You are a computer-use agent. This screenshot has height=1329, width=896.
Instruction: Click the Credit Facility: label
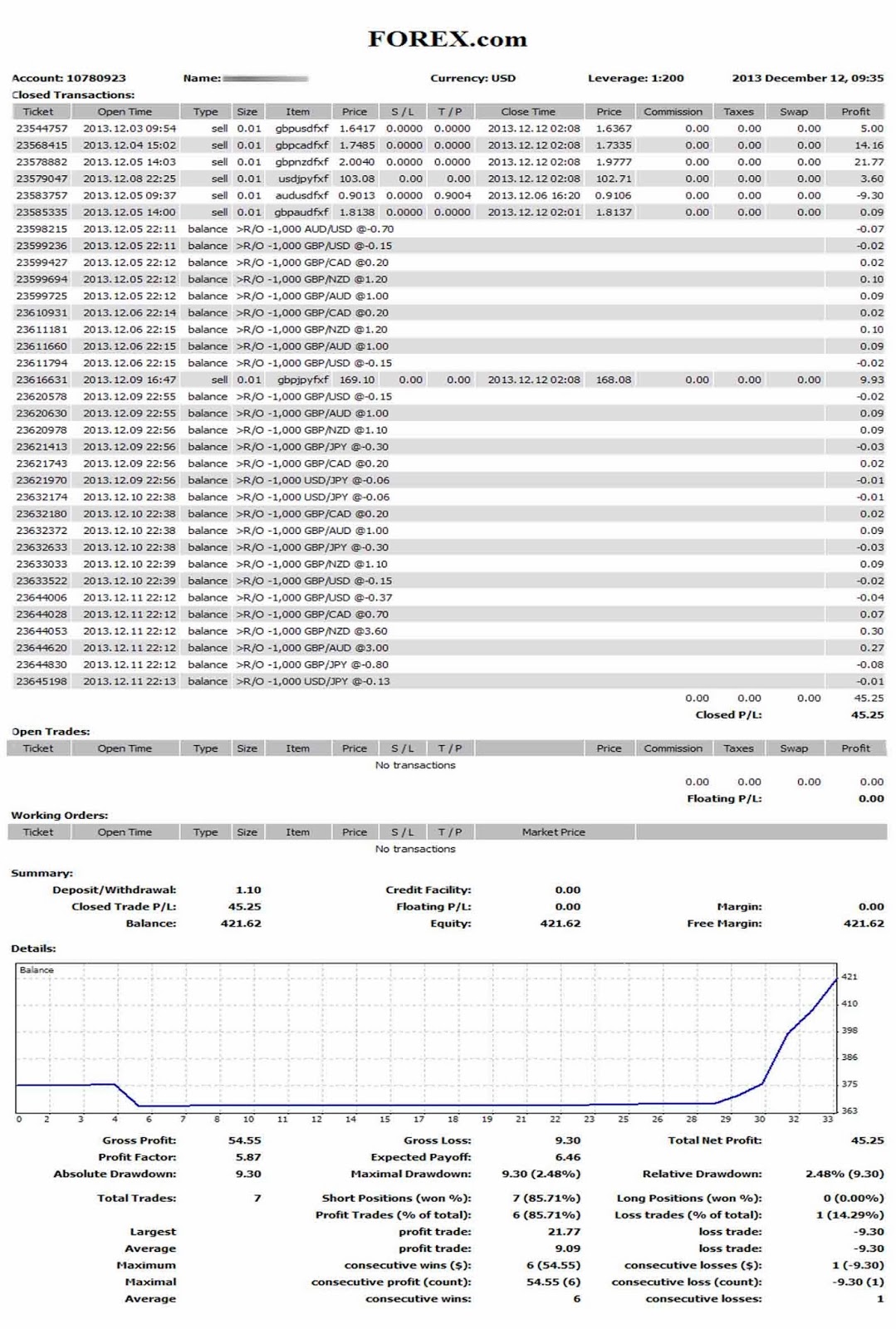click(x=428, y=890)
